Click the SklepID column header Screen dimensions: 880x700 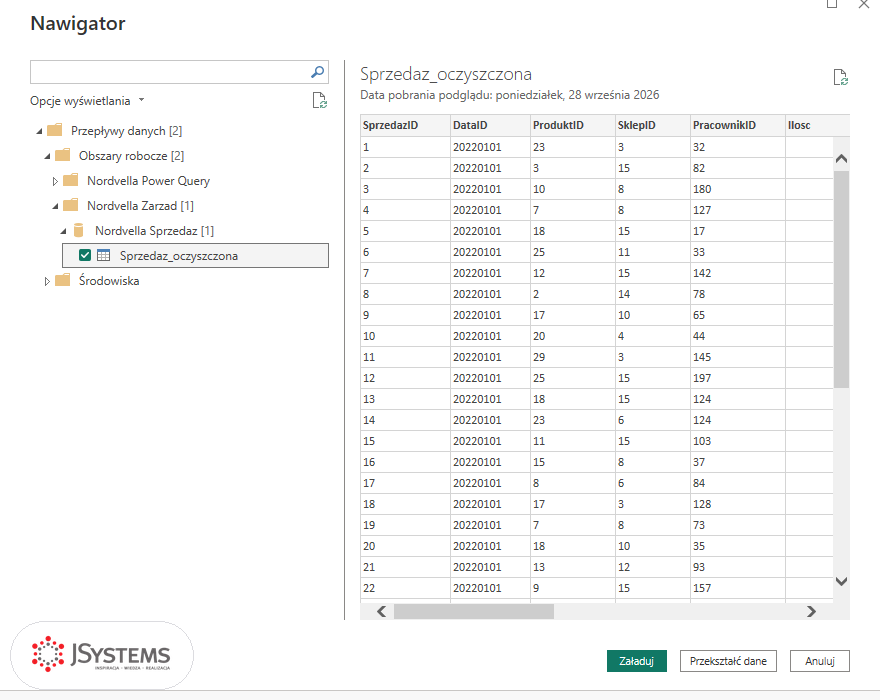point(653,125)
